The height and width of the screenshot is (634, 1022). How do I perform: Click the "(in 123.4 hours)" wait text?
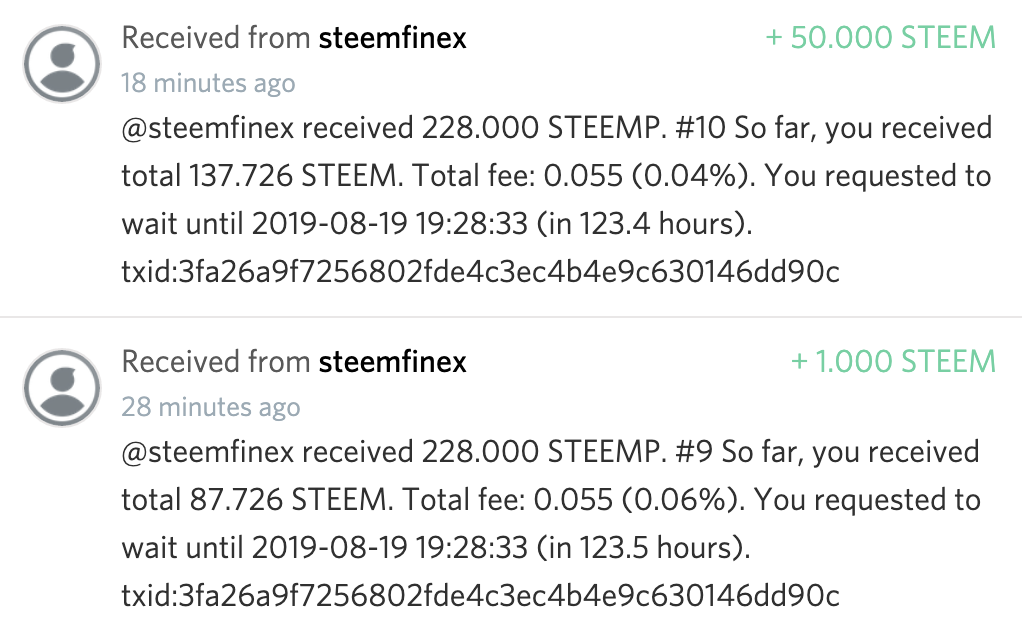click(x=644, y=225)
